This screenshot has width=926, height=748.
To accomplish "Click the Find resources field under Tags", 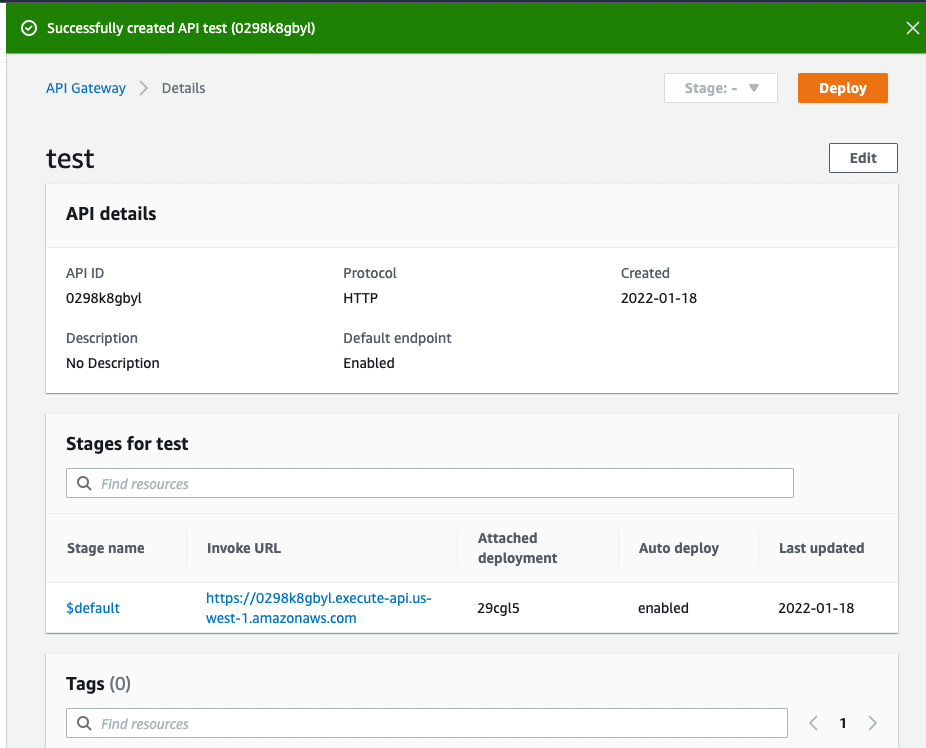I will [430, 723].
